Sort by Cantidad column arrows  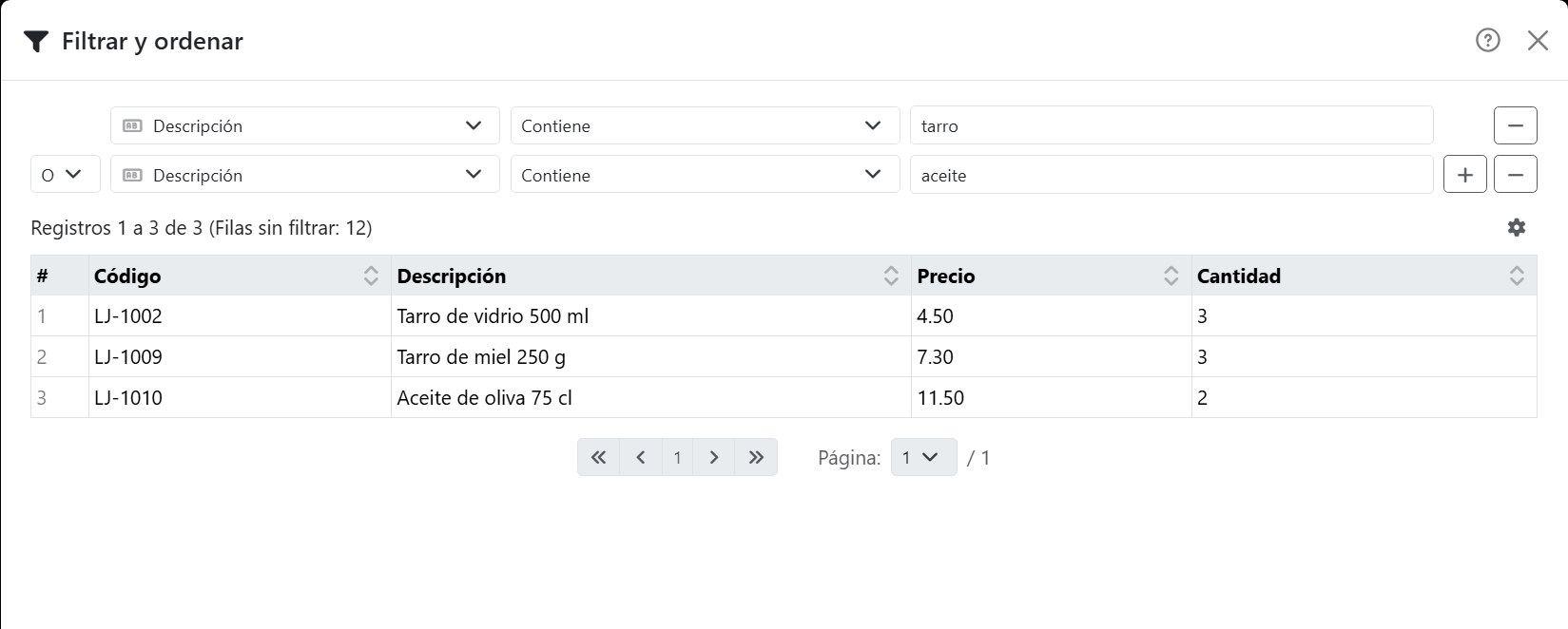(1517, 276)
